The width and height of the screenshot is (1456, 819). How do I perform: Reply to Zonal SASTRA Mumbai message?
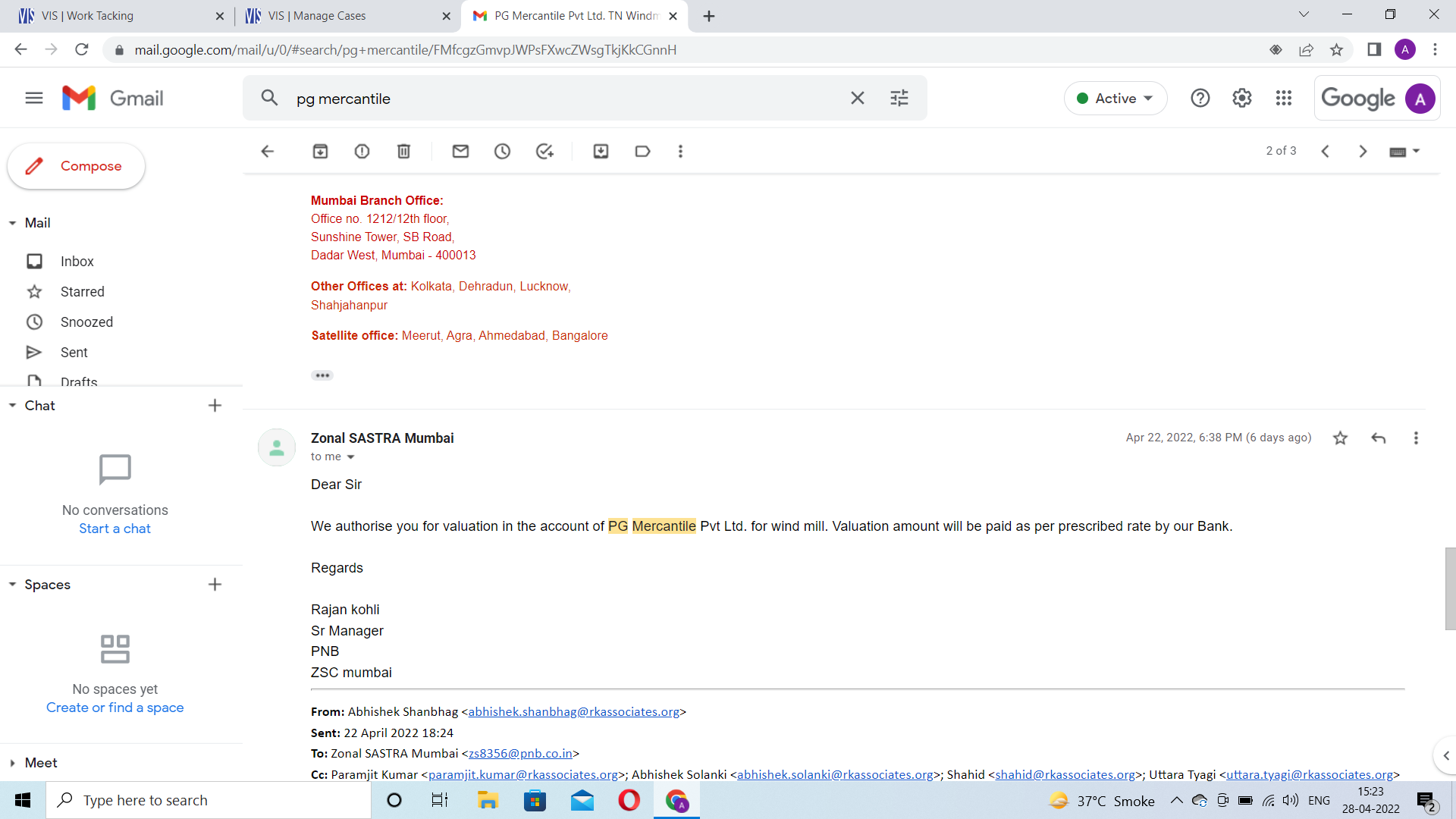pyautogui.click(x=1378, y=438)
